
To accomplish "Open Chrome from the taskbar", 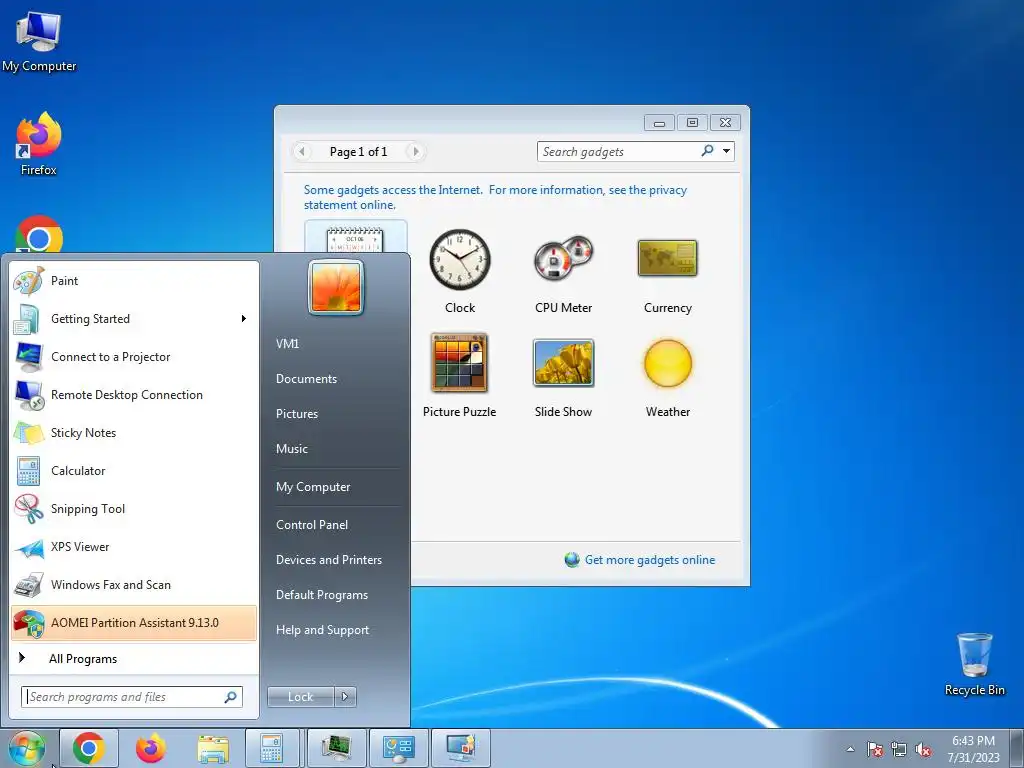I will [89, 748].
